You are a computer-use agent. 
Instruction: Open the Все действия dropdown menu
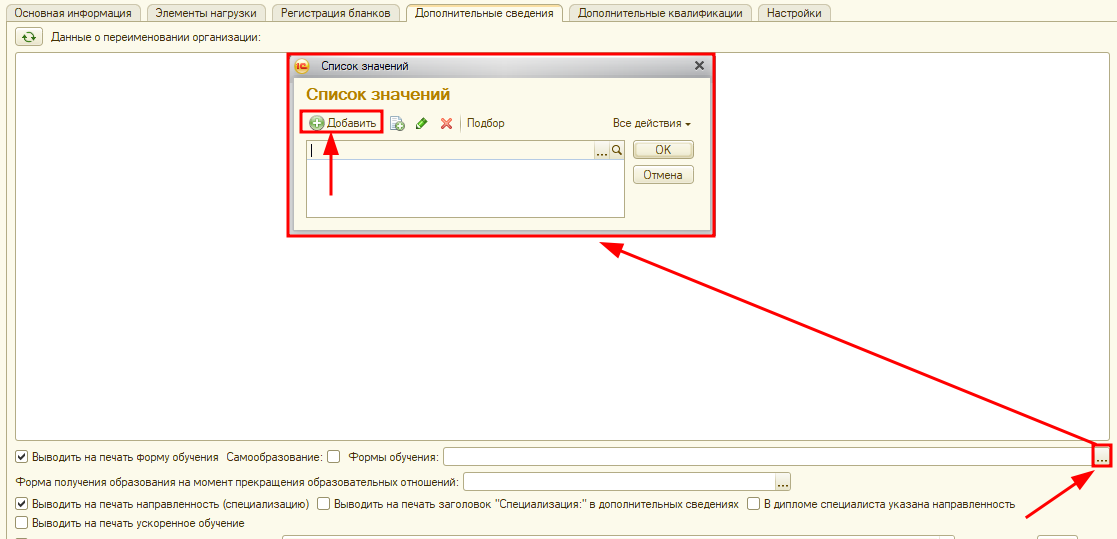(652, 124)
